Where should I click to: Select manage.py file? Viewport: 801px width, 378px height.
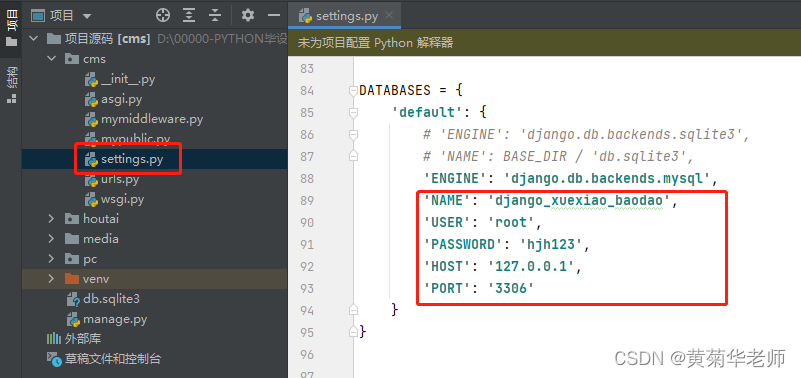[x=115, y=319]
